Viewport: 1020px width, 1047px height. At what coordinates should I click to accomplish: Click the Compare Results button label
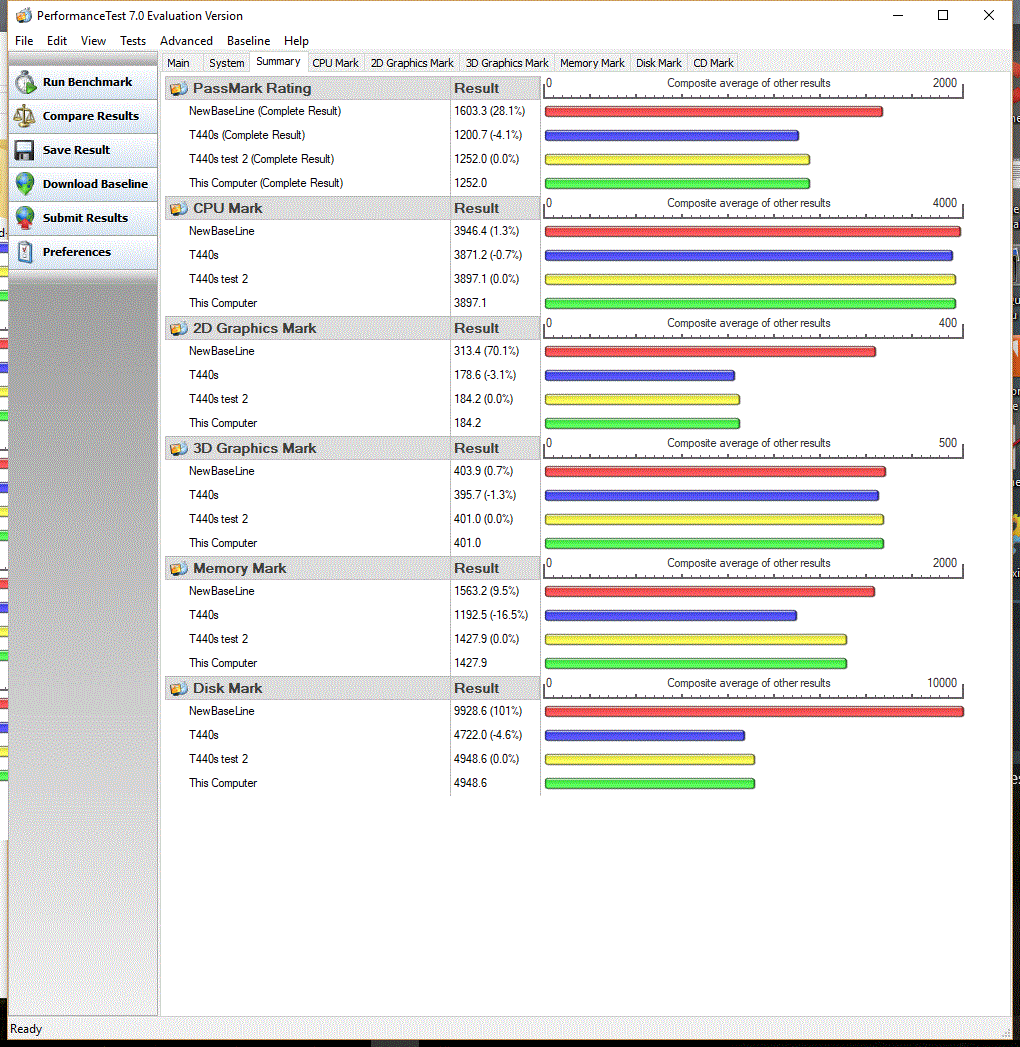click(x=91, y=116)
